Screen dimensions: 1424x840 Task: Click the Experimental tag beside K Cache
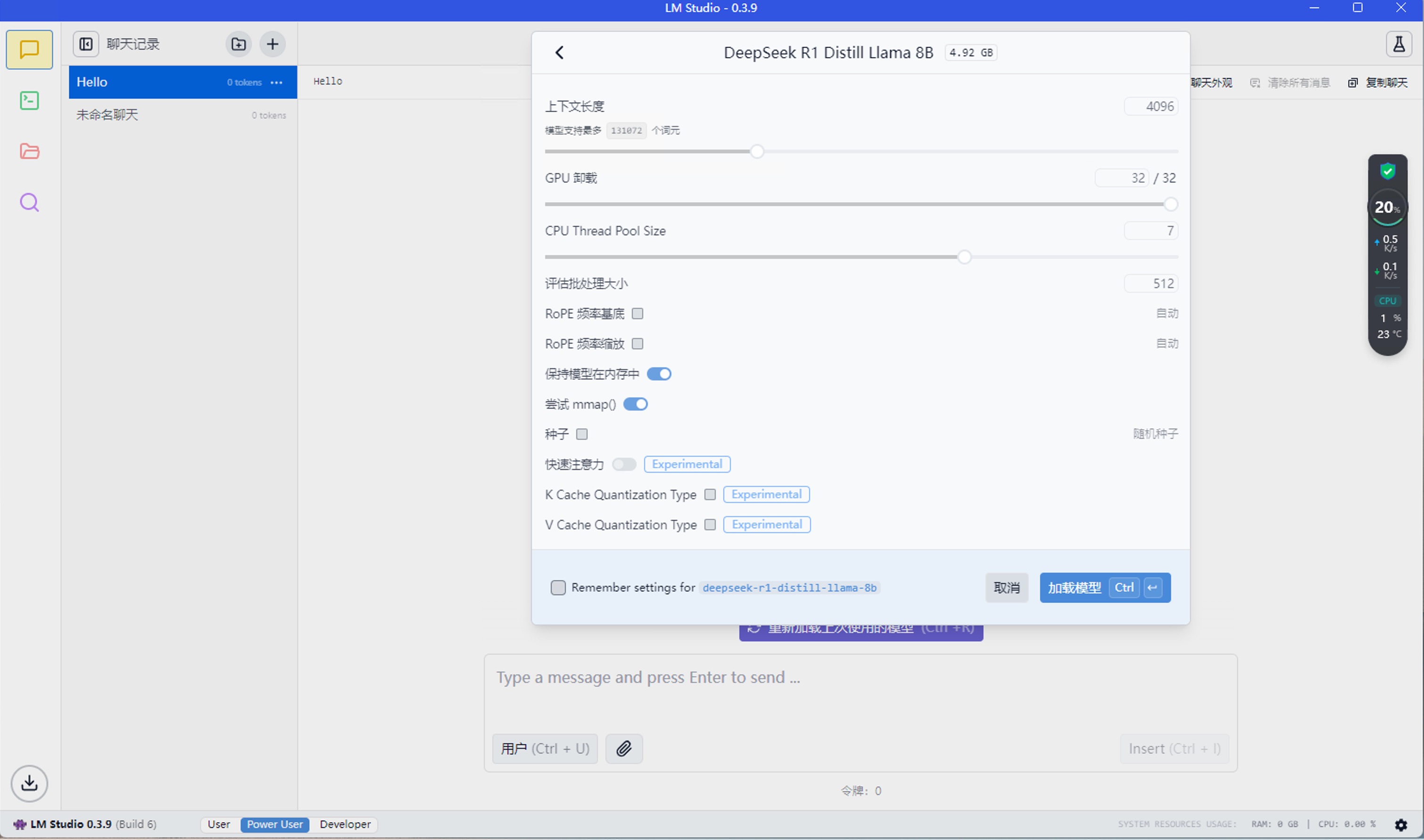tap(766, 494)
